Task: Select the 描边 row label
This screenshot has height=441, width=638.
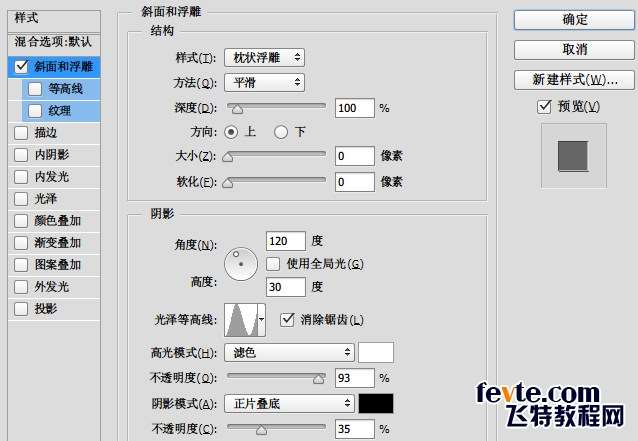Action: pos(46,133)
